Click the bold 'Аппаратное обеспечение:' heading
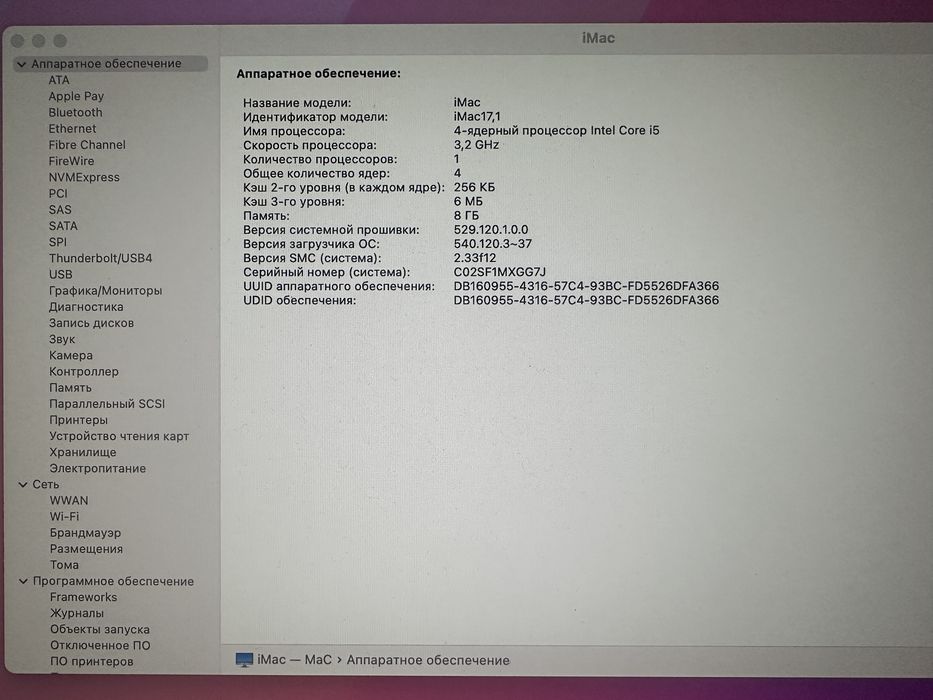Image resolution: width=933 pixels, height=700 pixels. click(318, 74)
